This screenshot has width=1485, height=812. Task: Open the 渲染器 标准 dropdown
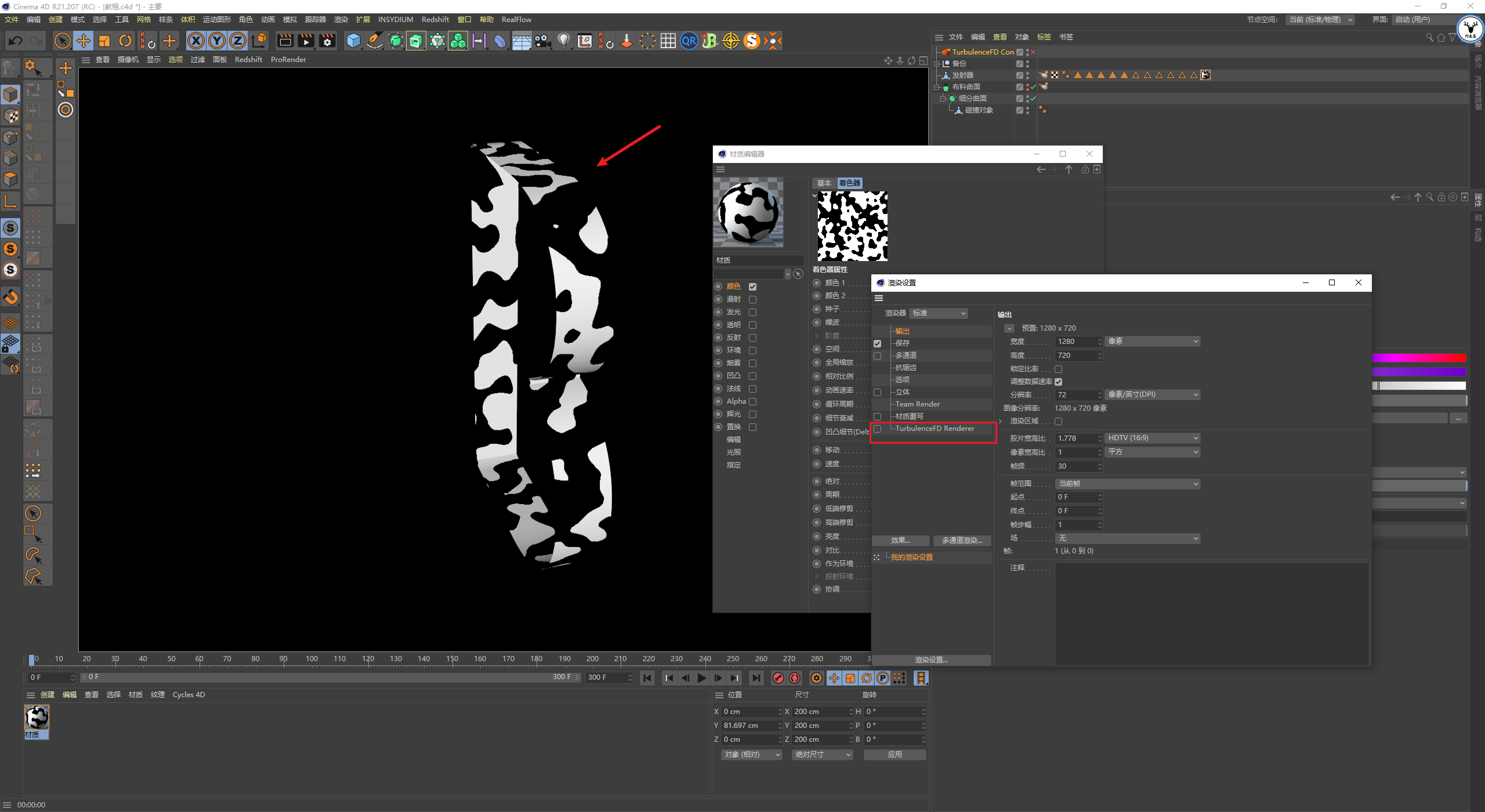(938, 313)
